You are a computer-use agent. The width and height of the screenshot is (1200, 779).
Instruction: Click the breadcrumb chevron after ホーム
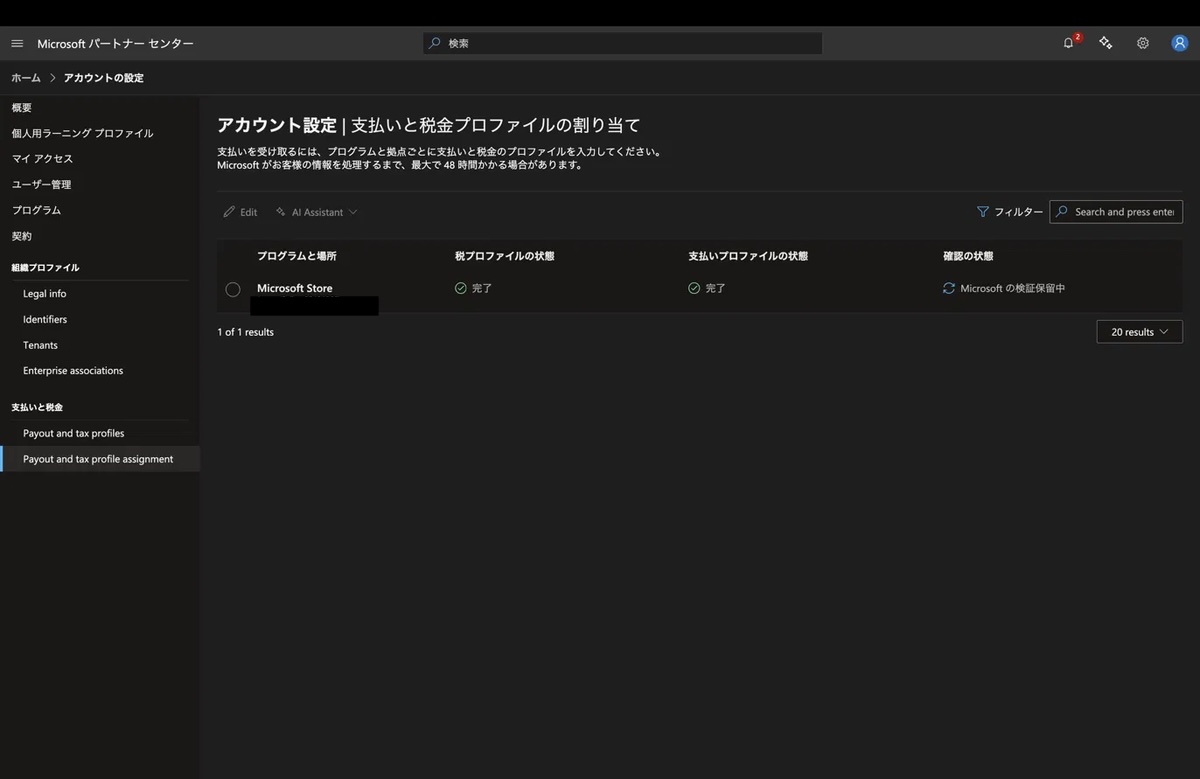[53, 78]
